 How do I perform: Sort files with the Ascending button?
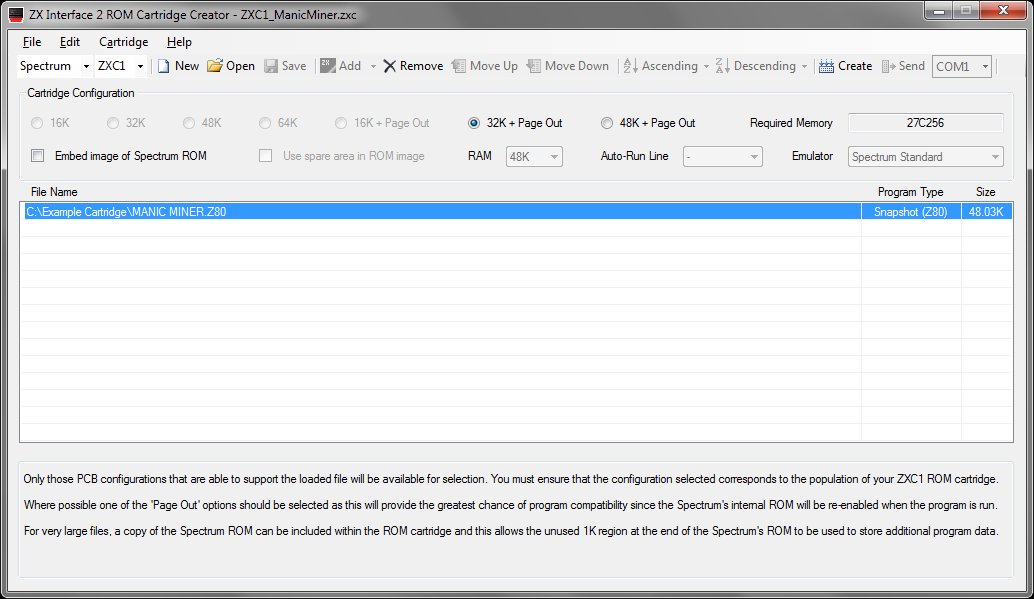(661, 66)
